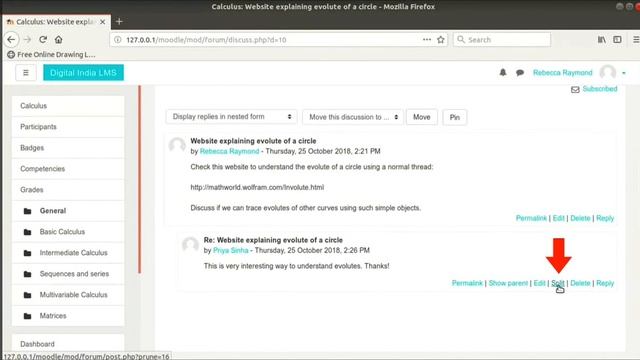The width and height of the screenshot is (640, 360).
Task: Edit Priya Sinha's reply
Action: click(539, 283)
